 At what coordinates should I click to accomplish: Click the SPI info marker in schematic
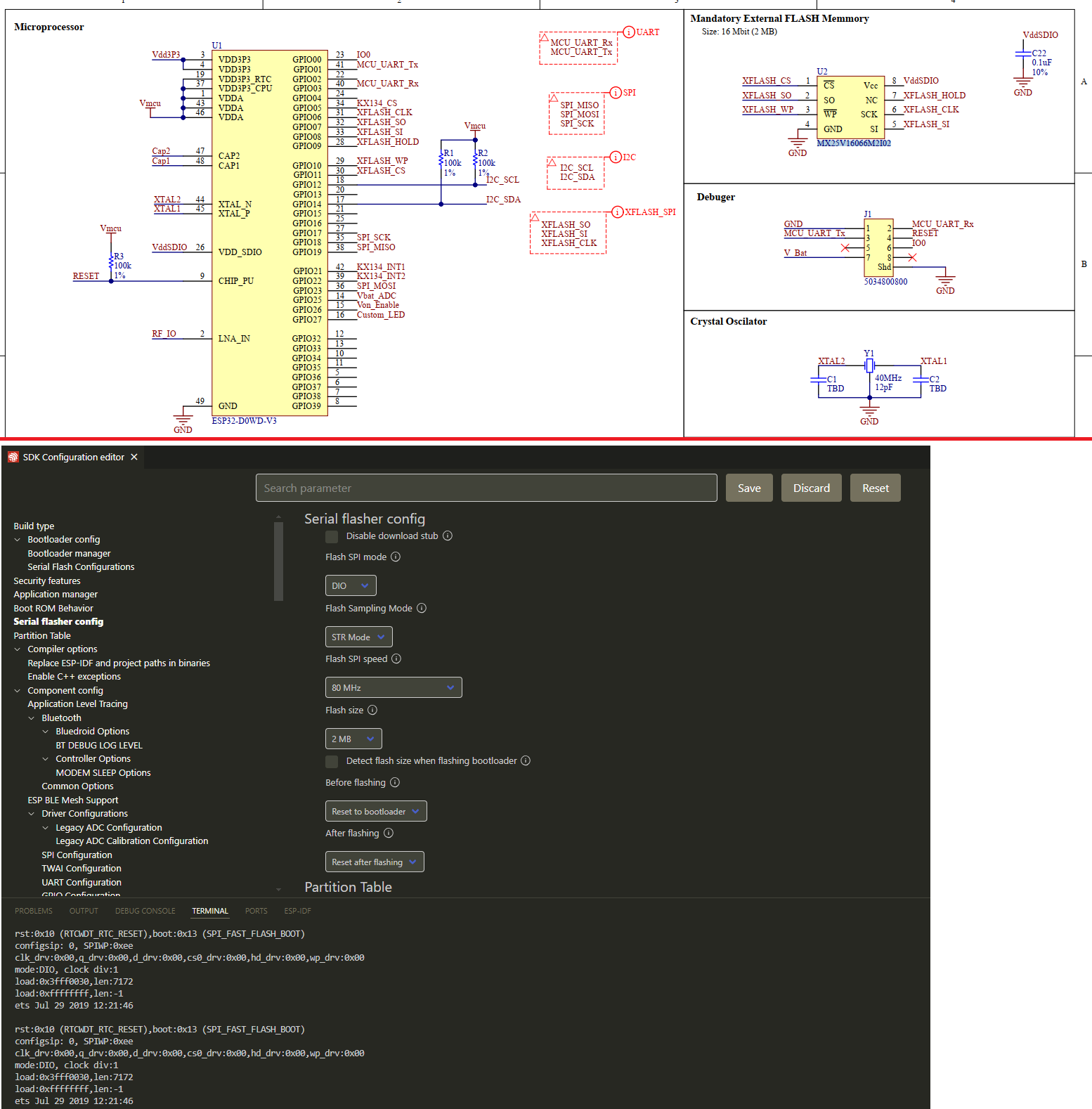click(x=616, y=93)
